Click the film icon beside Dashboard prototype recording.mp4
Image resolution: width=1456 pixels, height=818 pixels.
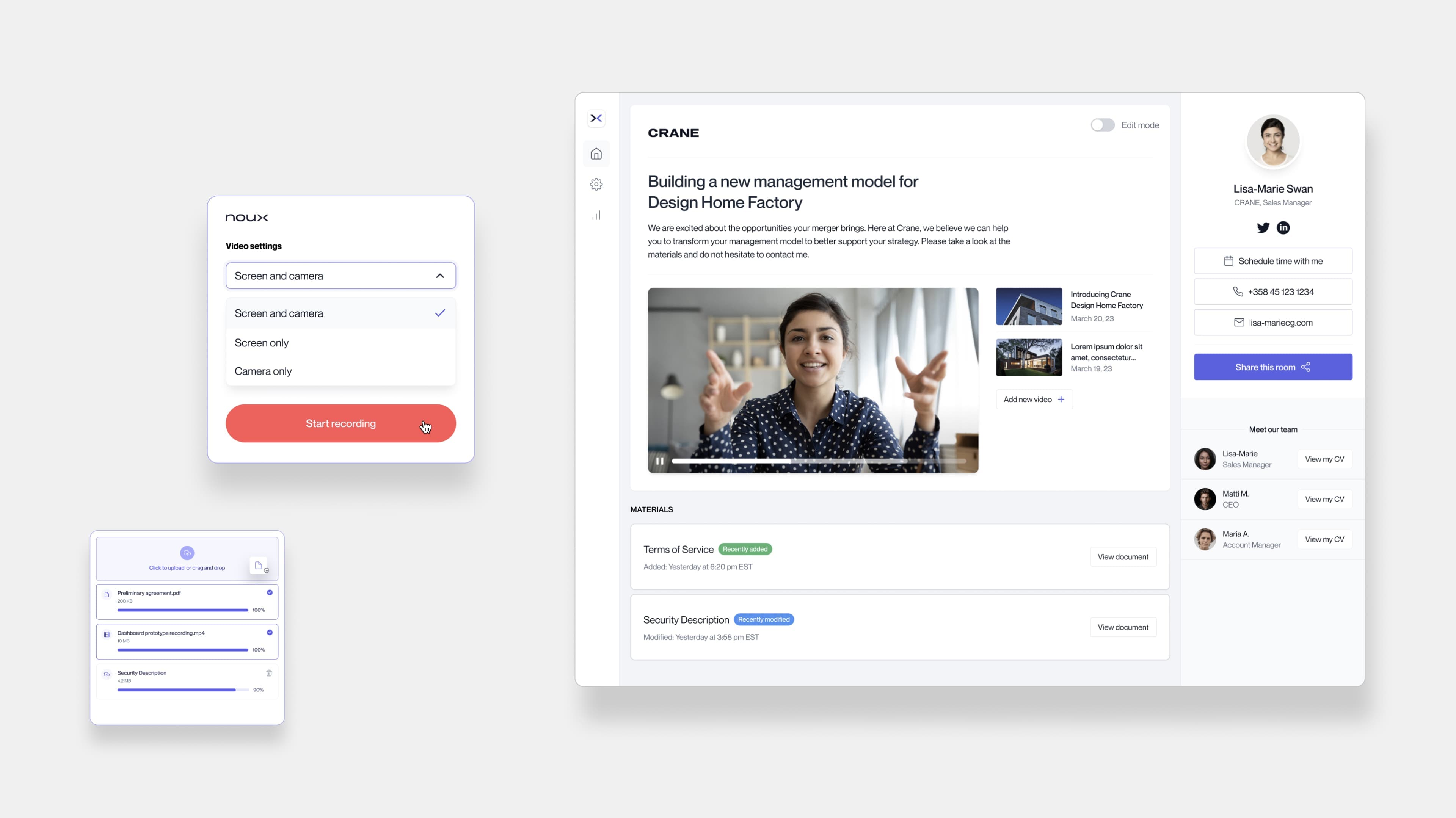coord(107,635)
